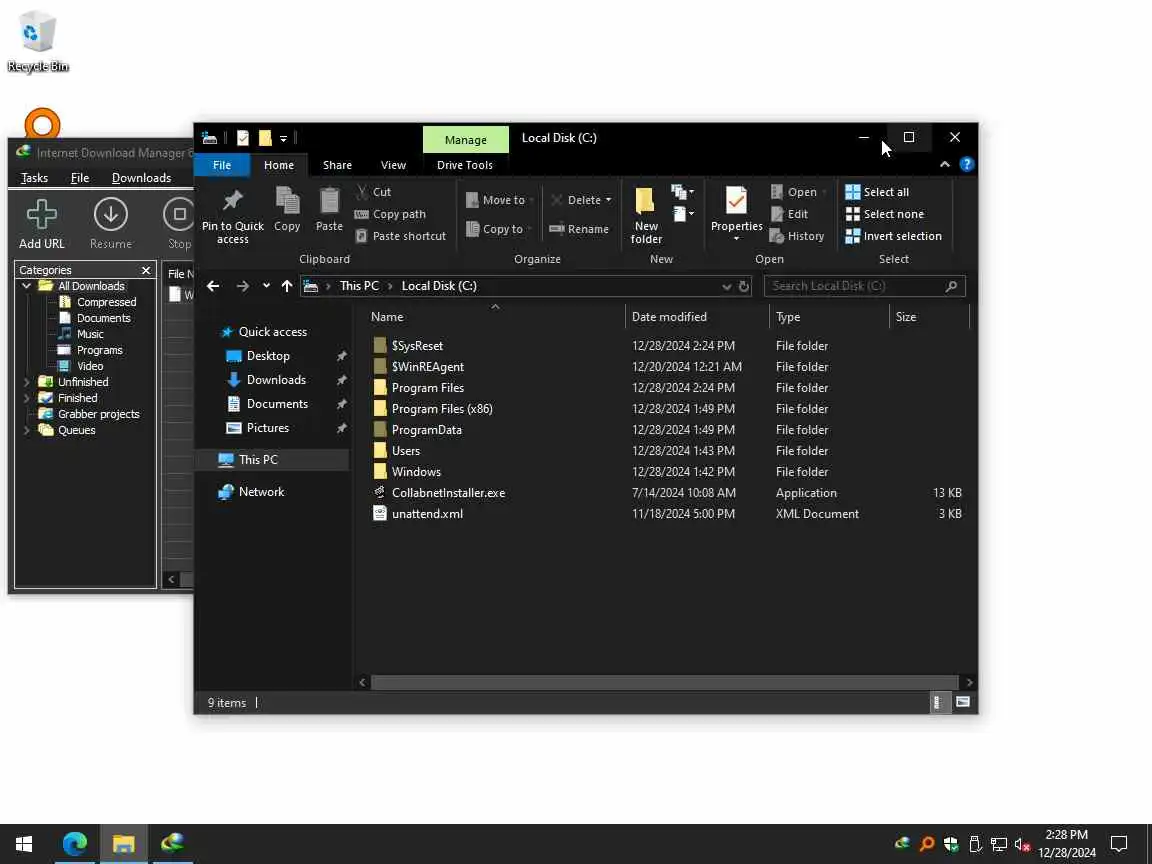The height and width of the screenshot is (864, 1152).
Task: Click Select none in ribbon
Action: (885, 214)
